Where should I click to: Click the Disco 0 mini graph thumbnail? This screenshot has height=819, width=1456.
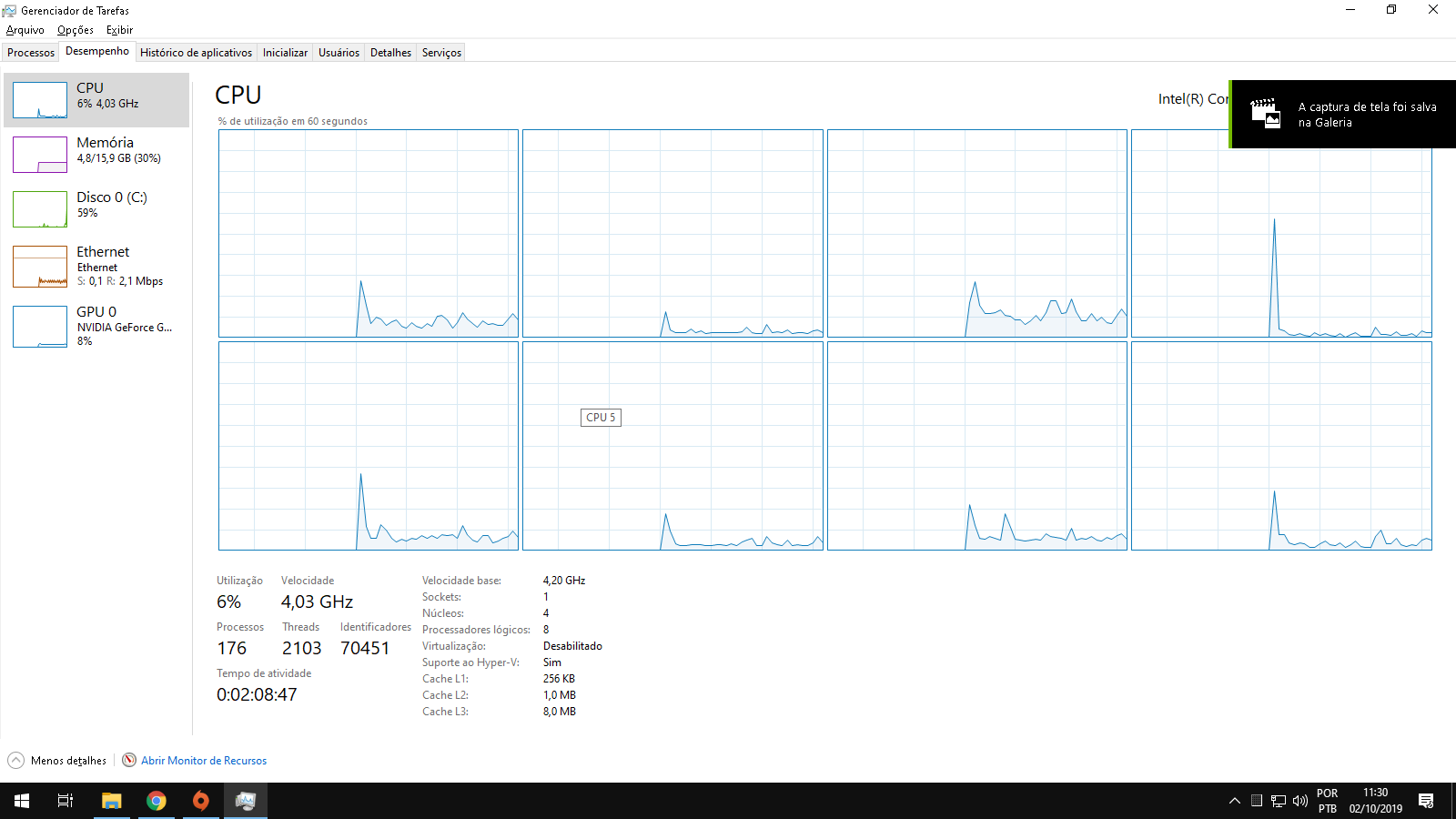click(x=40, y=209)
